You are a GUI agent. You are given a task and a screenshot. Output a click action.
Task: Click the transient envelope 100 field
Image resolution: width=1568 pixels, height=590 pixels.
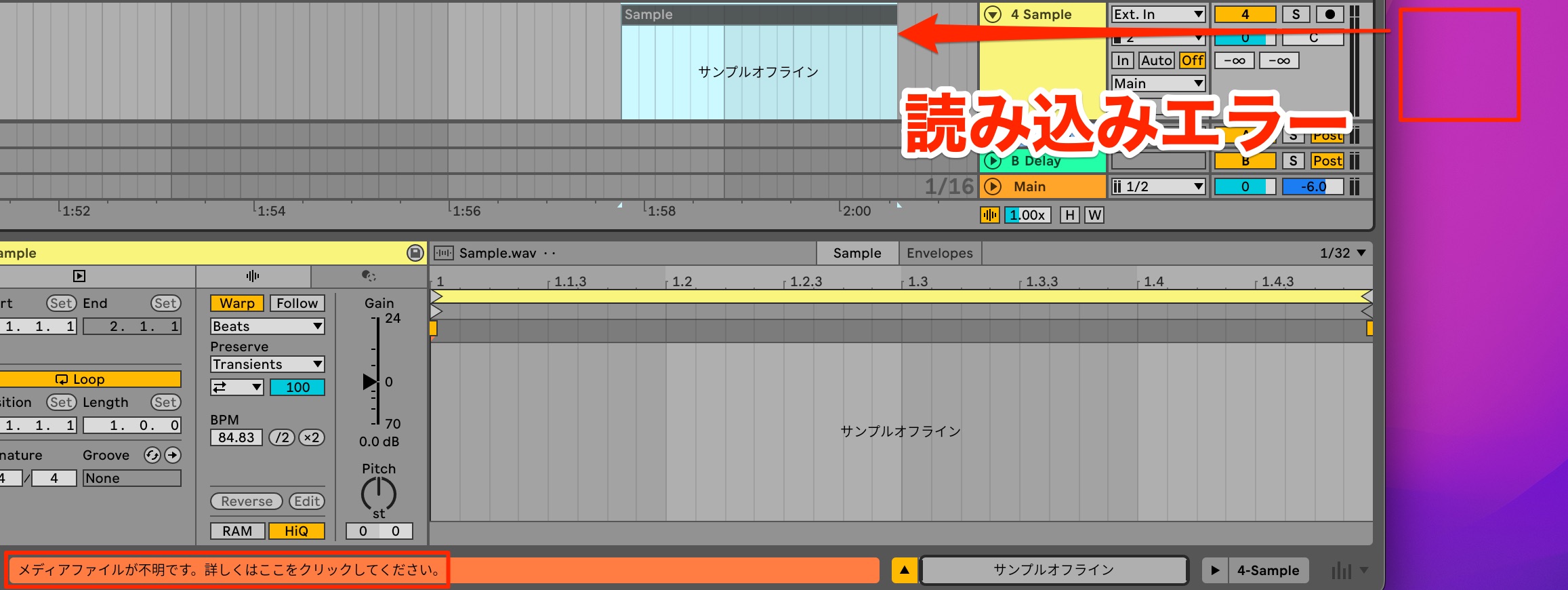pos(297,387)
